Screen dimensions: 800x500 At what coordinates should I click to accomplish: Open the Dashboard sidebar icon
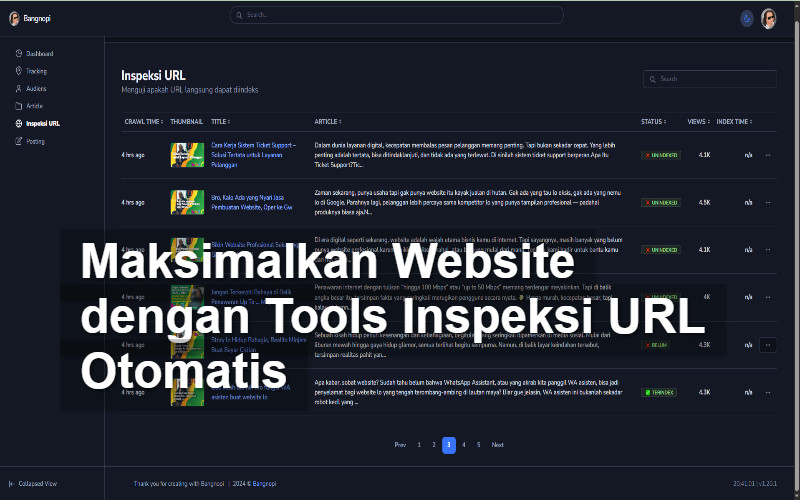tap(19, 53)
